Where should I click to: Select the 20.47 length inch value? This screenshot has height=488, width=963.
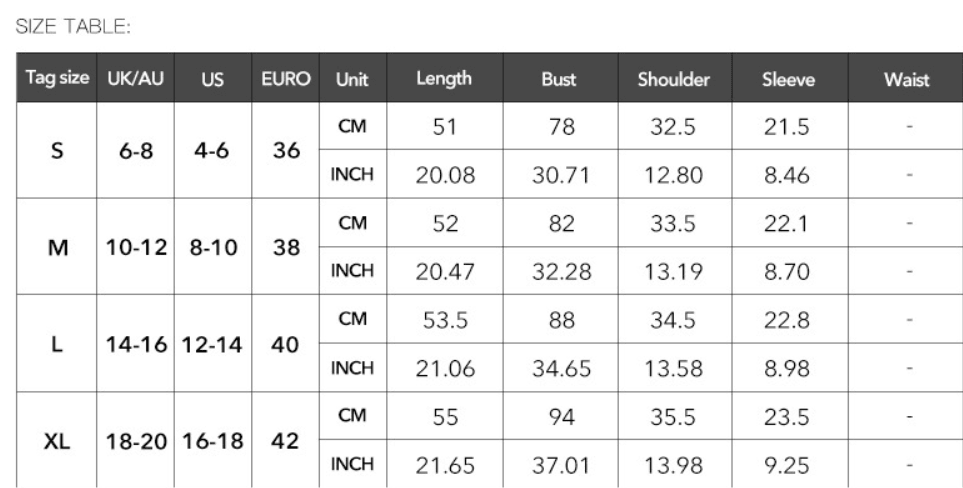(x=445, y=271)
